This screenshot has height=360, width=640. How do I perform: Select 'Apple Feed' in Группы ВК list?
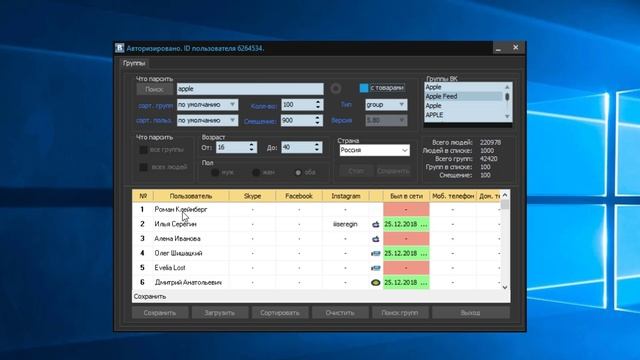463,96
